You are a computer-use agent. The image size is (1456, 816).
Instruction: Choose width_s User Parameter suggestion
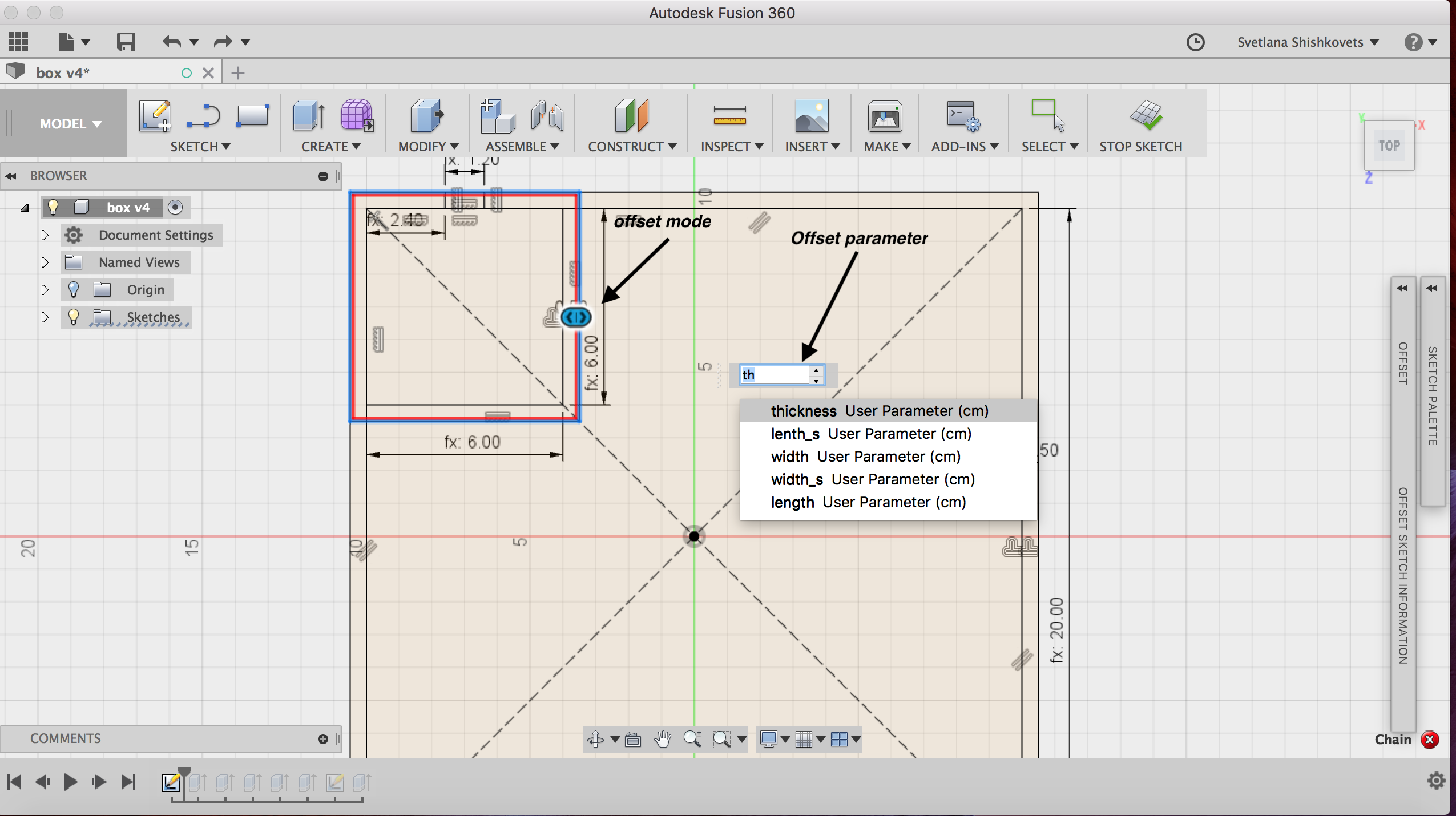[888, 479]
